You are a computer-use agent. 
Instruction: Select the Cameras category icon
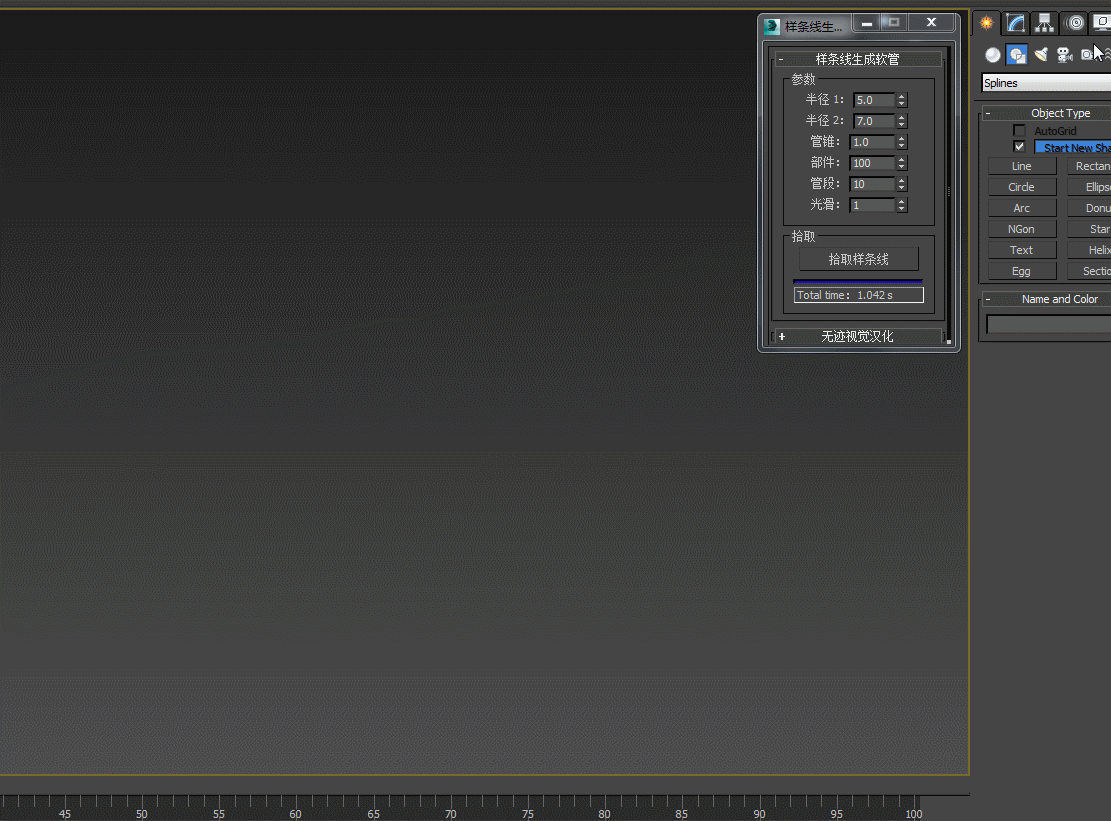[1064, 55]
